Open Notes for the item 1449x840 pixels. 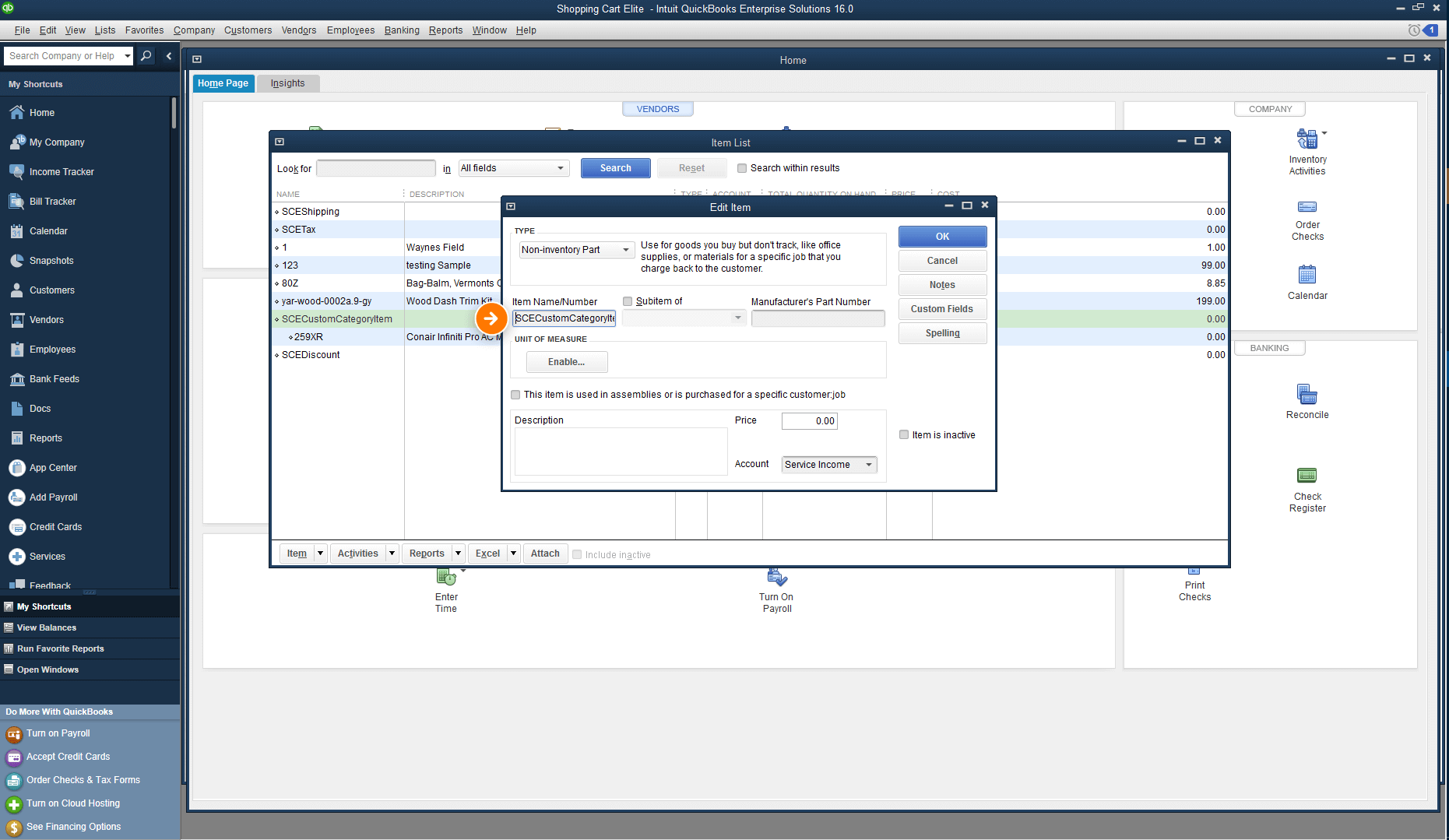942,285
